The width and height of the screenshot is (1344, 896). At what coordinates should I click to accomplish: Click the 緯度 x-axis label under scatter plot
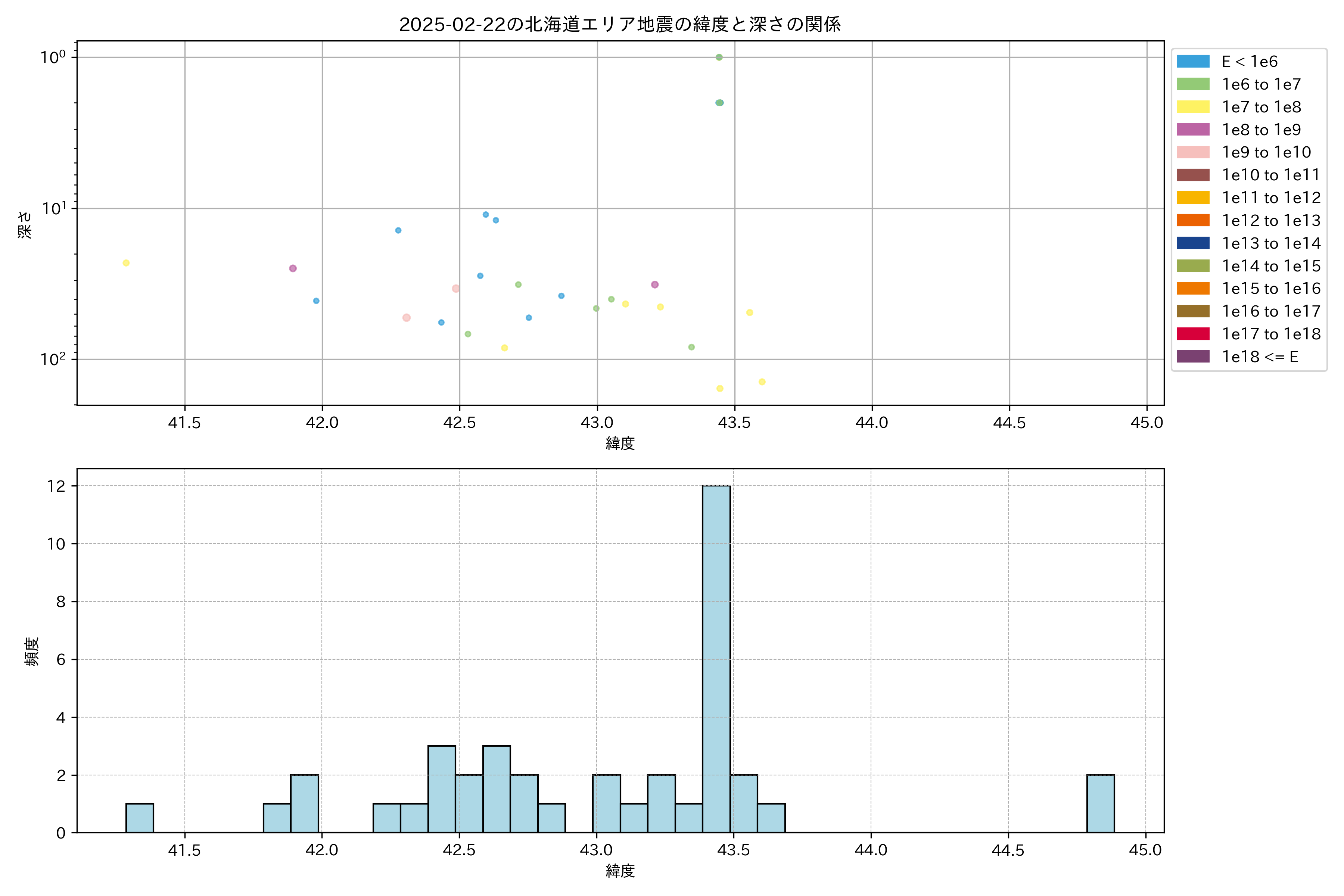(x=620, y=444)
